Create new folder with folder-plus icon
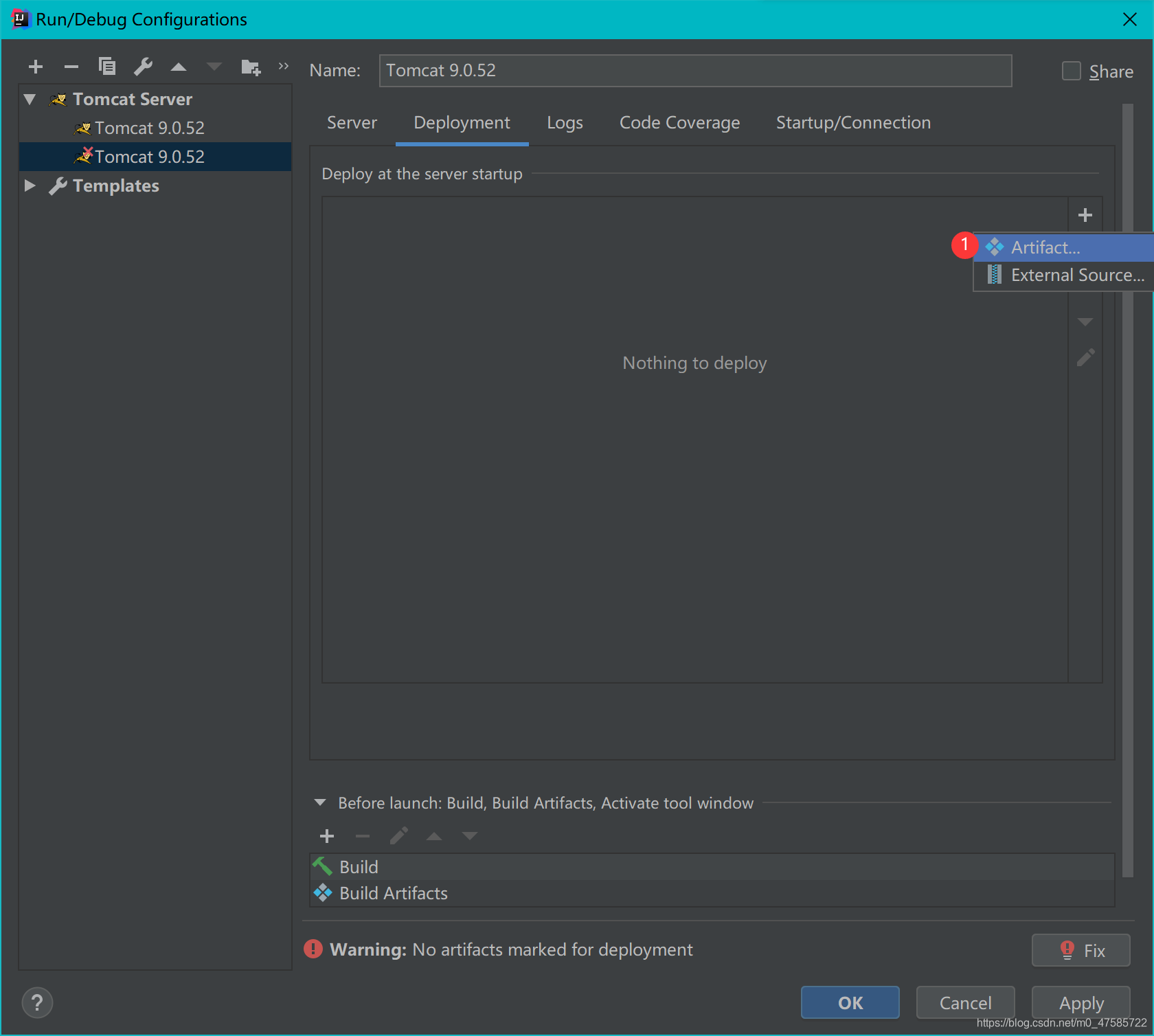 click(x=251, y=67)
